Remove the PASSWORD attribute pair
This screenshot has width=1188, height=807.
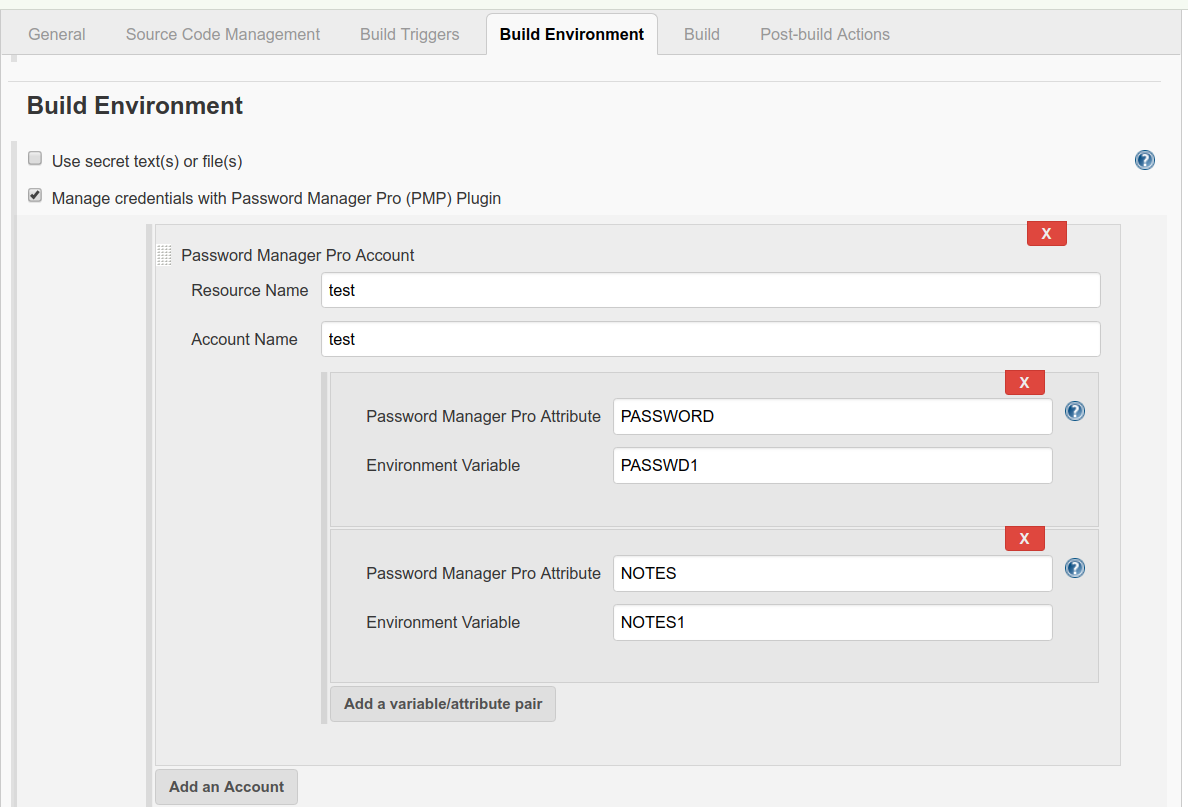point(1024,382)
